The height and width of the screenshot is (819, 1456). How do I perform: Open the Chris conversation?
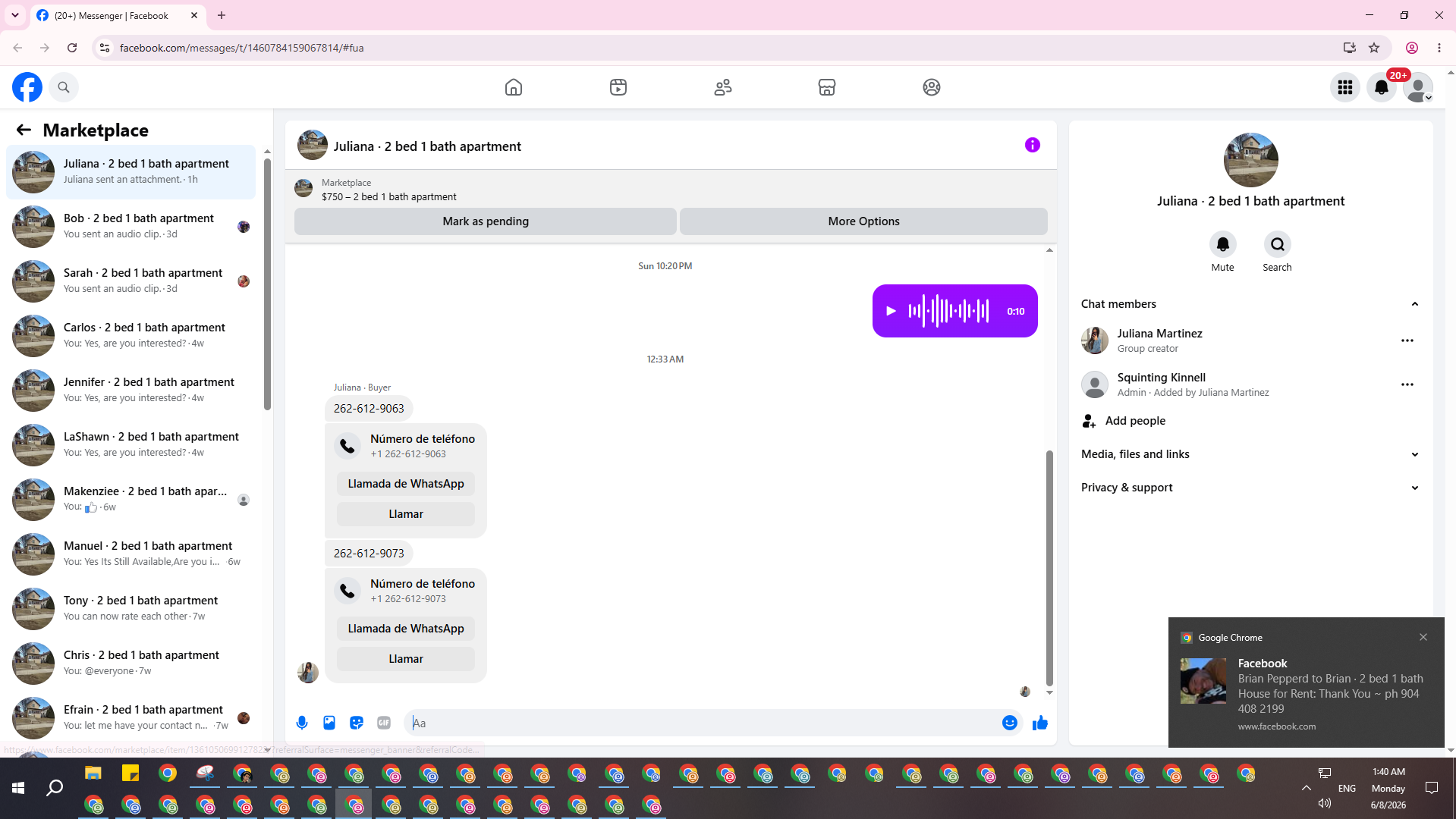pos(131,664)
